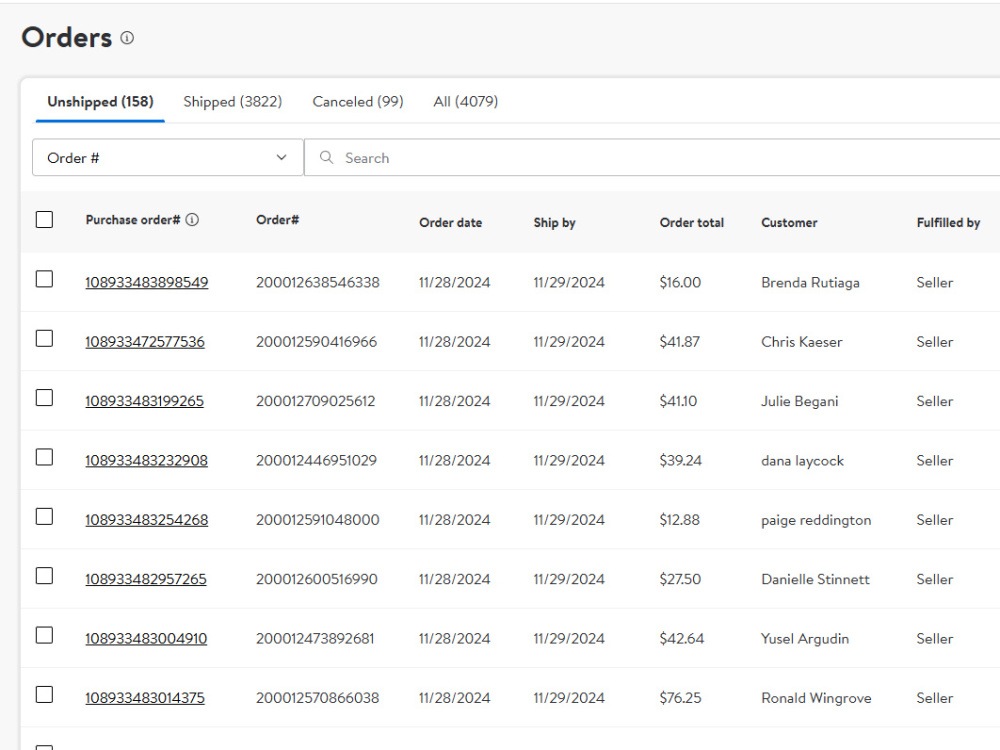Click the $42.64 order total
This screenshot has height=750, width=1000.
[x=682, y=638]
